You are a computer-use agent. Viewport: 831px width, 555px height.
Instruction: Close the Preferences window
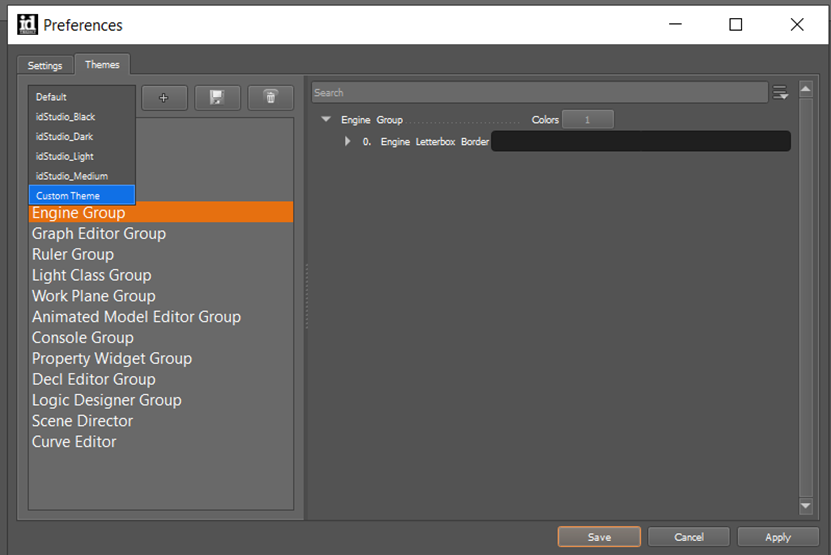797,24
